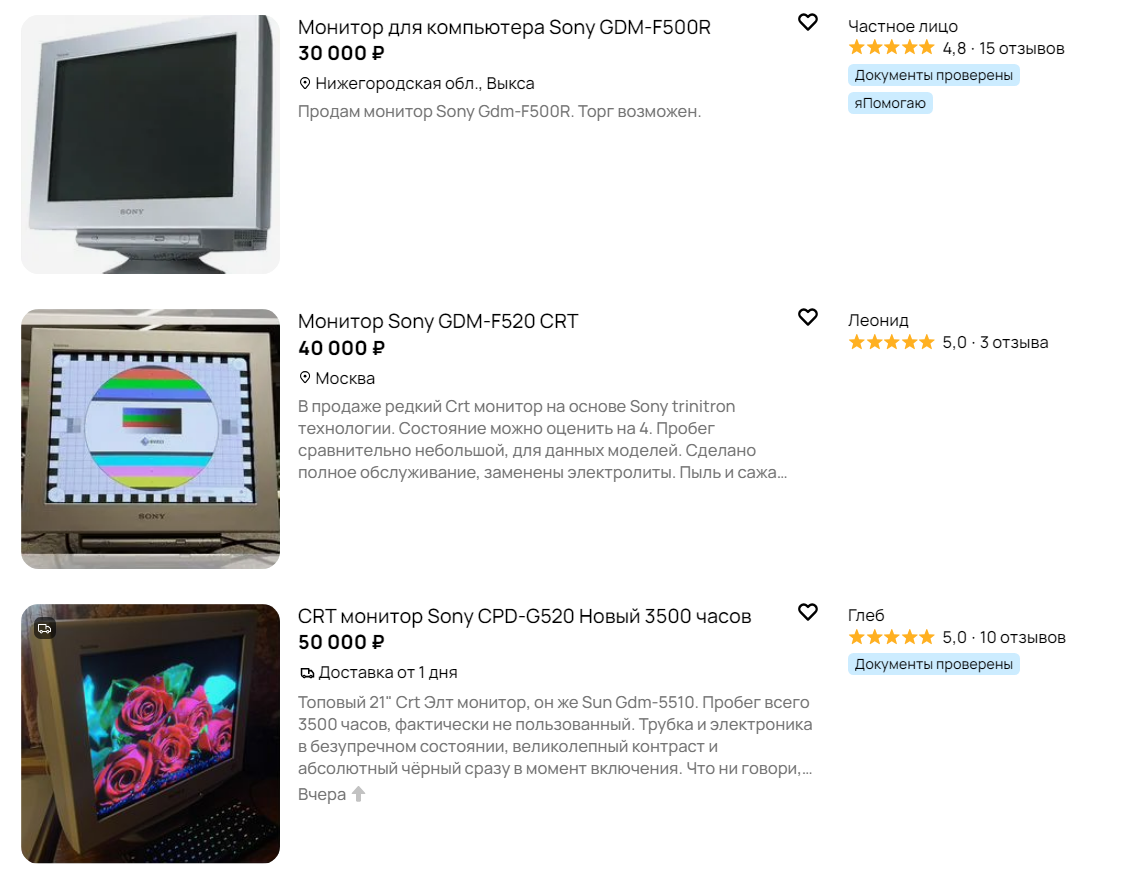The height and width of the screenshot is (896, 1148).
Task: Add Sony CPD-G520 listing to favorites
Action: coord(808,612)
